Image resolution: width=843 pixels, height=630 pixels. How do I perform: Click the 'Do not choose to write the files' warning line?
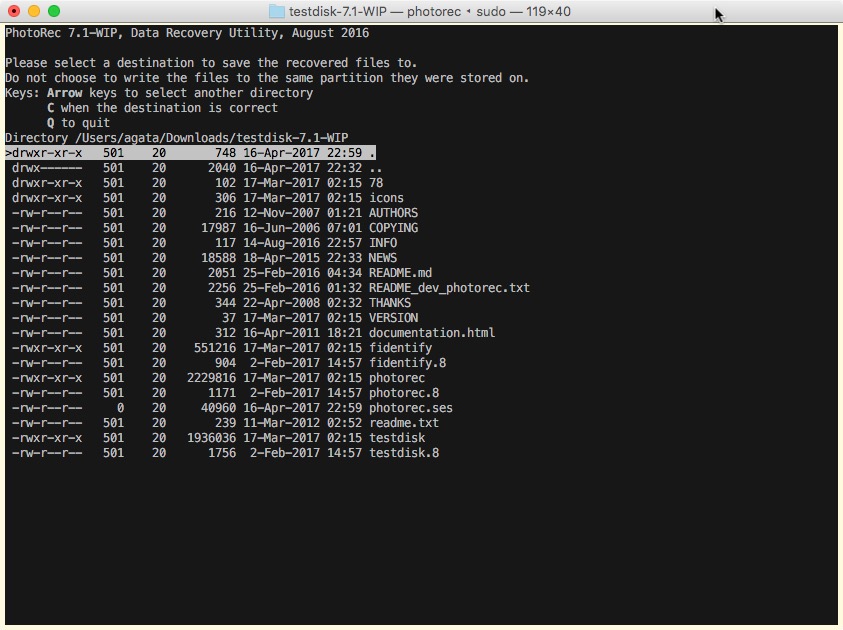pyautogui.click(x=267, y=78)
